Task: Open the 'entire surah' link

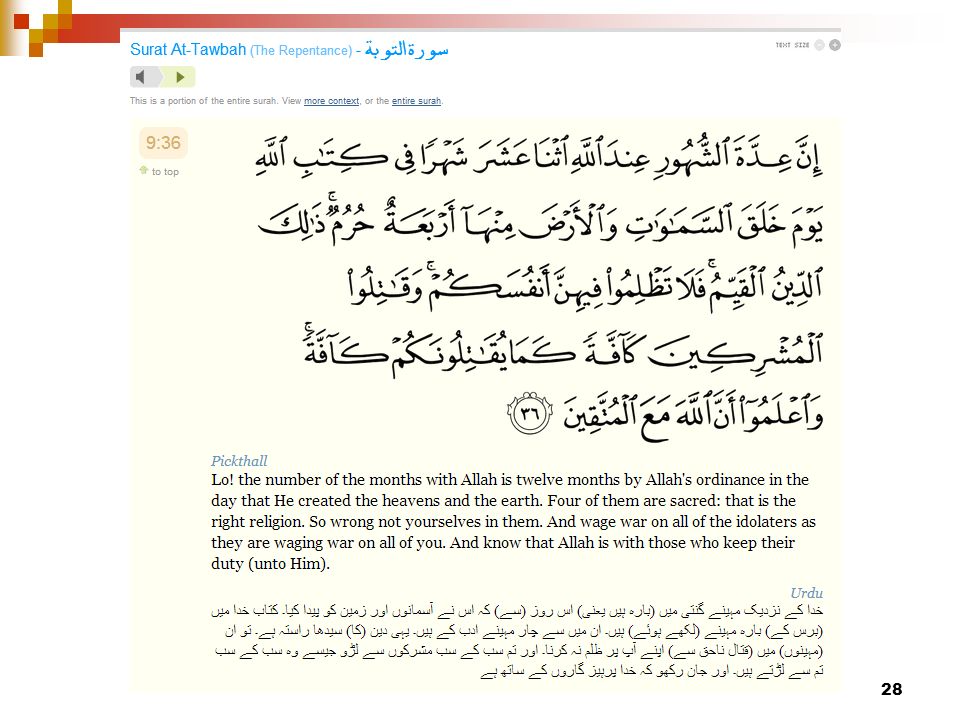Action: 416,101
